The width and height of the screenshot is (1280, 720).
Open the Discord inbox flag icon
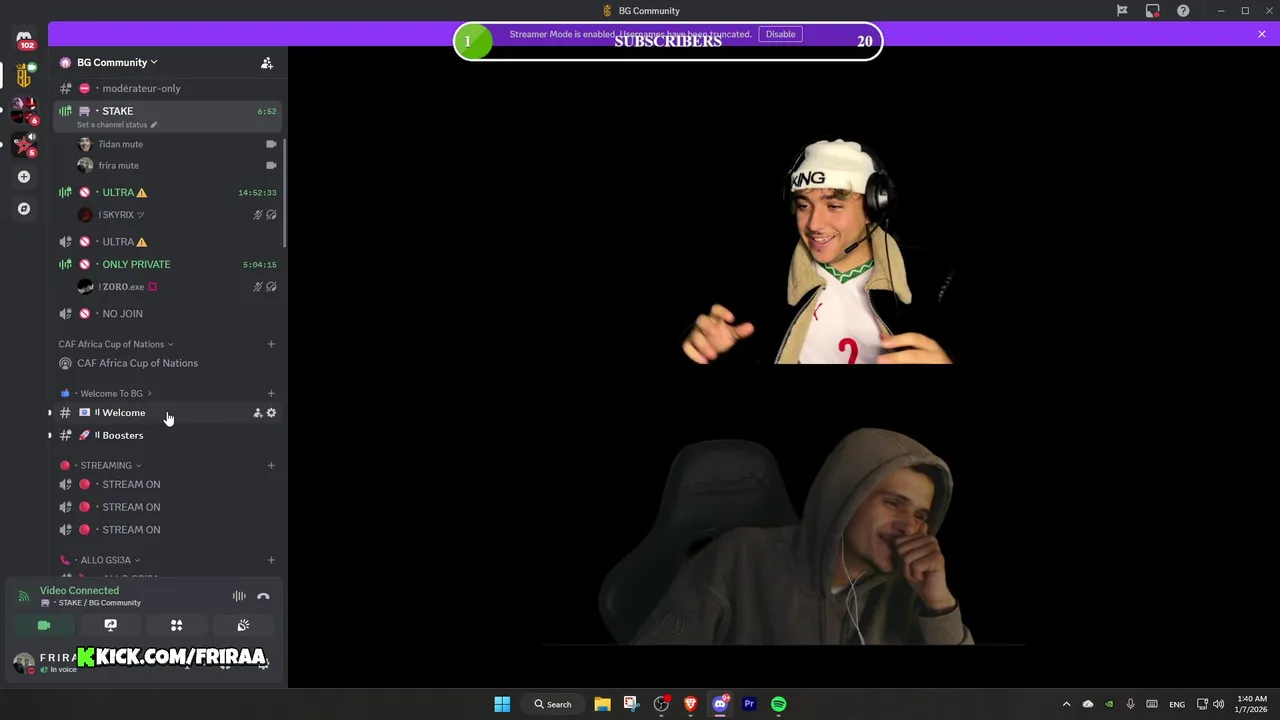click(1122, 11)
